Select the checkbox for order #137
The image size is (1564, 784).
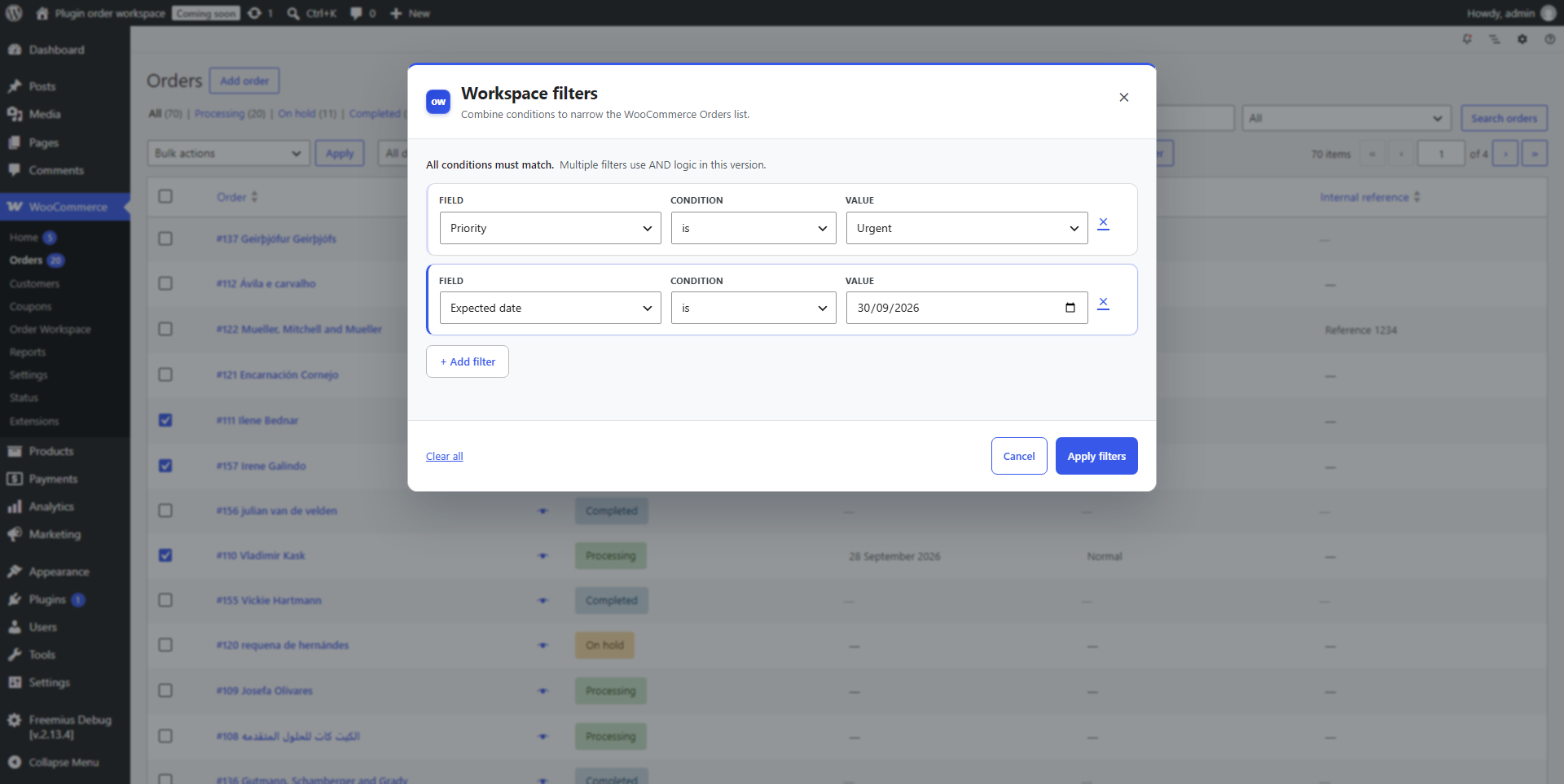[165, 239]
